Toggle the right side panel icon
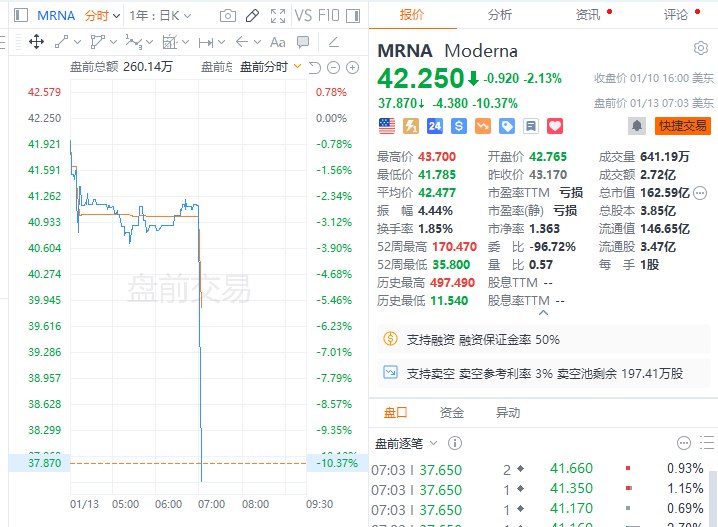Viewport: 718px width, 527px height. click(x=353, y=16)
